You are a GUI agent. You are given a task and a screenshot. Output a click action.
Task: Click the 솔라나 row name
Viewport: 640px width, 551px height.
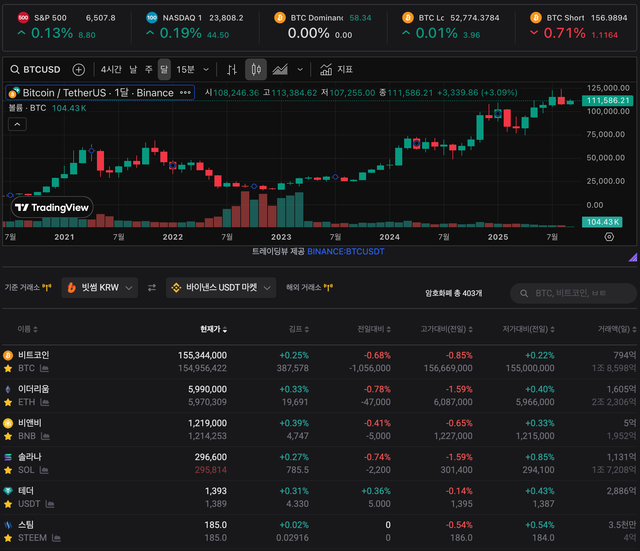(30, 457)
